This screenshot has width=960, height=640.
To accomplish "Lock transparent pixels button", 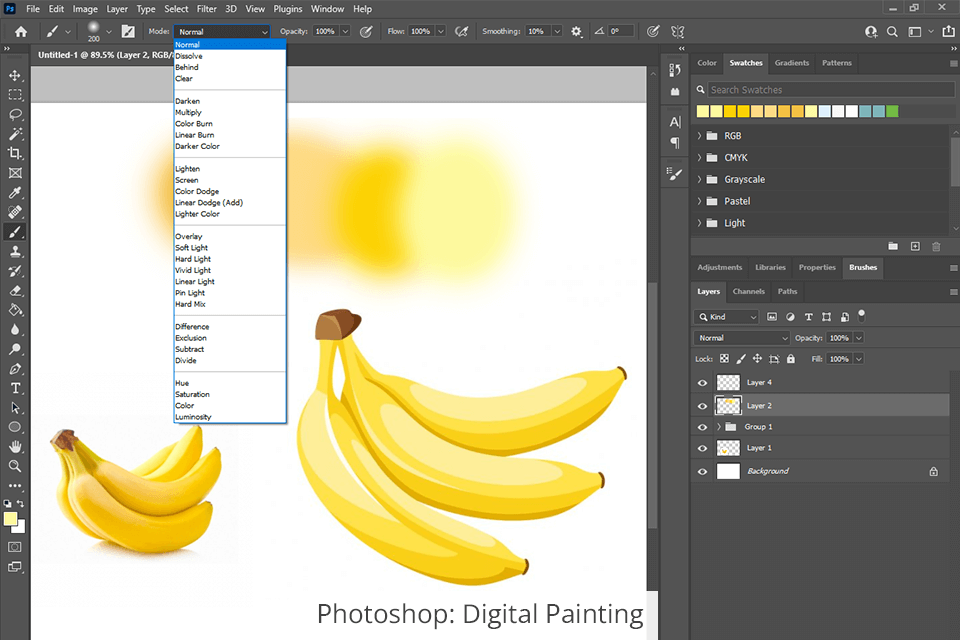I will point(724,359).
